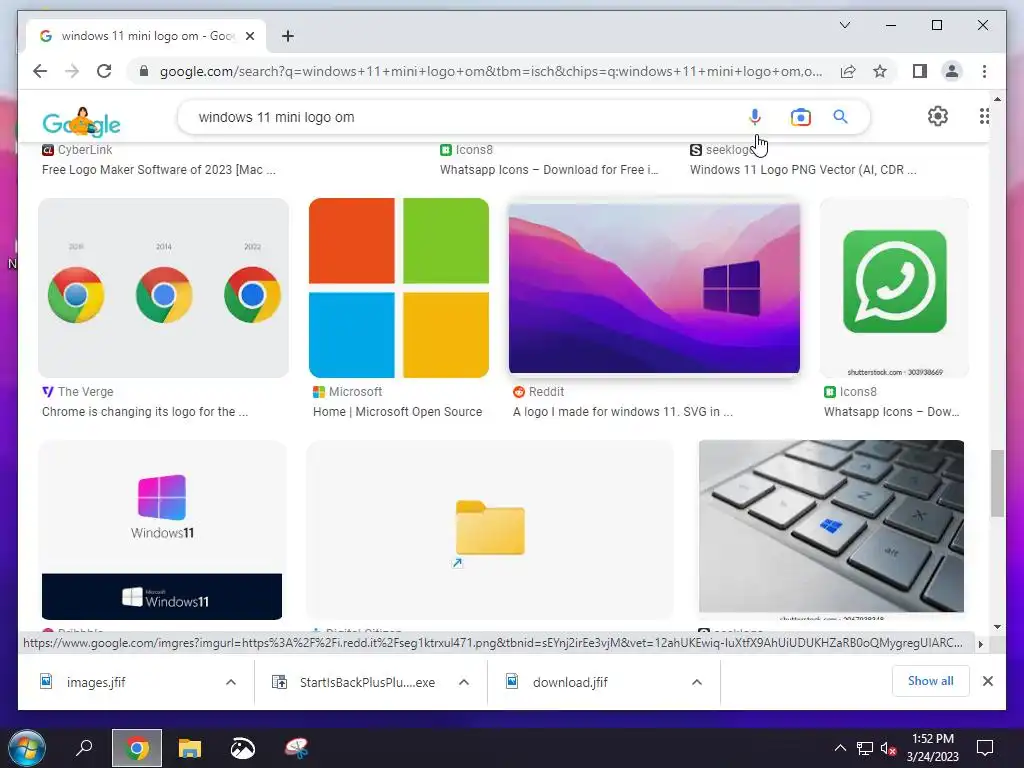The image size is (1024, 768).
Task: Open Google quick settings gear
Action: 938,116
